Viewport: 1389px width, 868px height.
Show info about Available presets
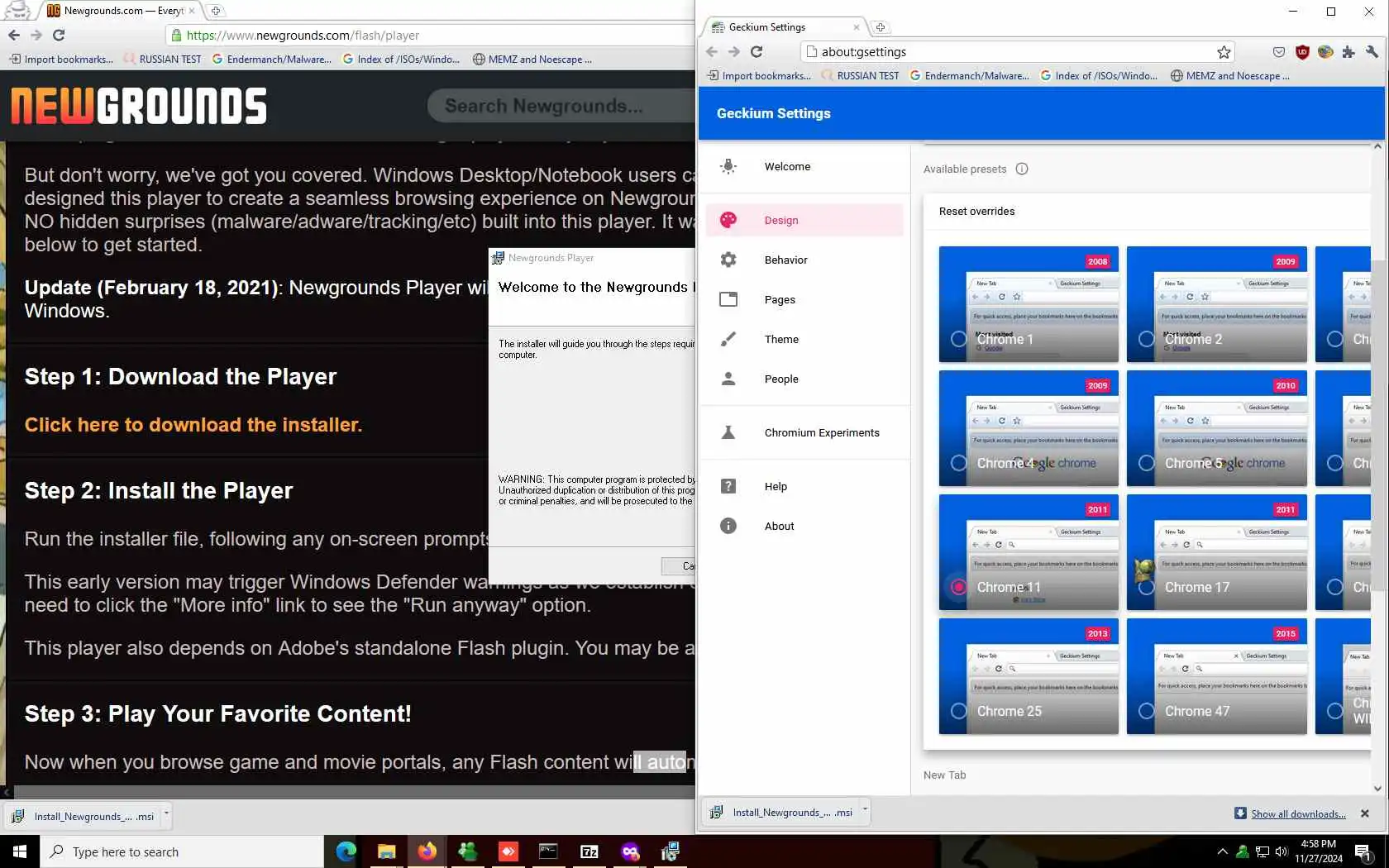point(1022,169)
